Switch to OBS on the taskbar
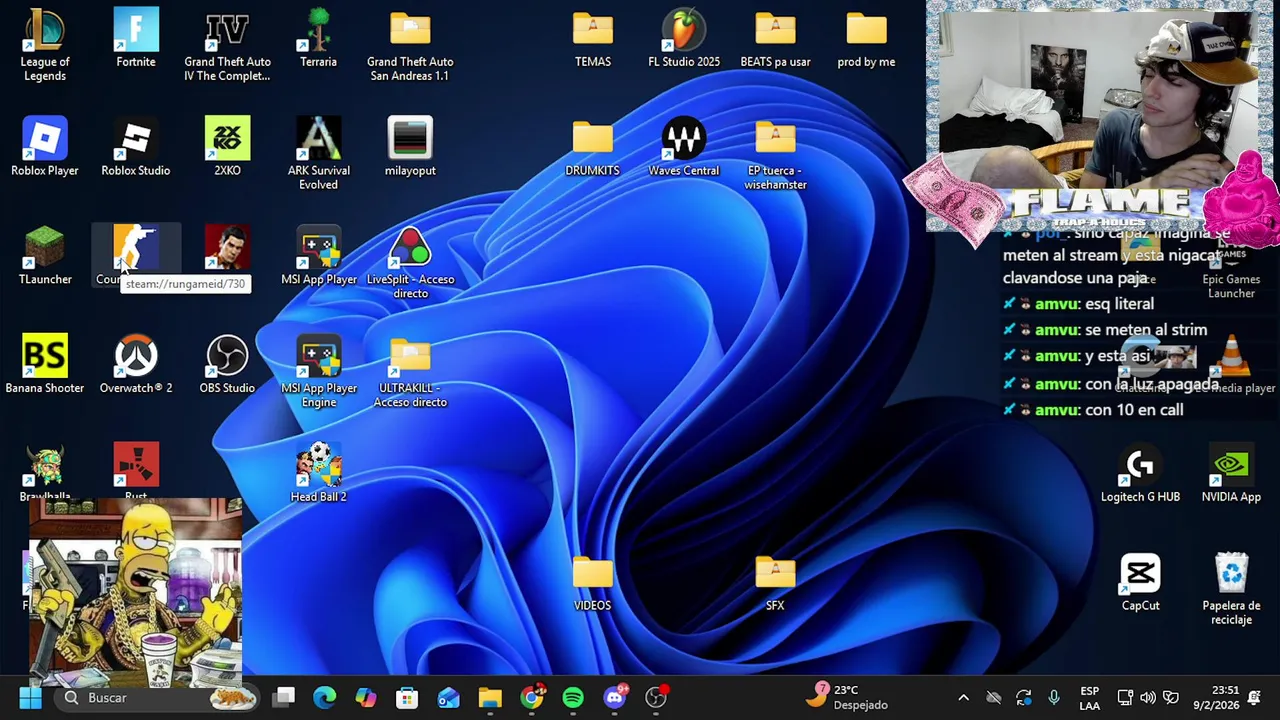The height and width of the screenshot is (720, 1280). tap(656, 697)
